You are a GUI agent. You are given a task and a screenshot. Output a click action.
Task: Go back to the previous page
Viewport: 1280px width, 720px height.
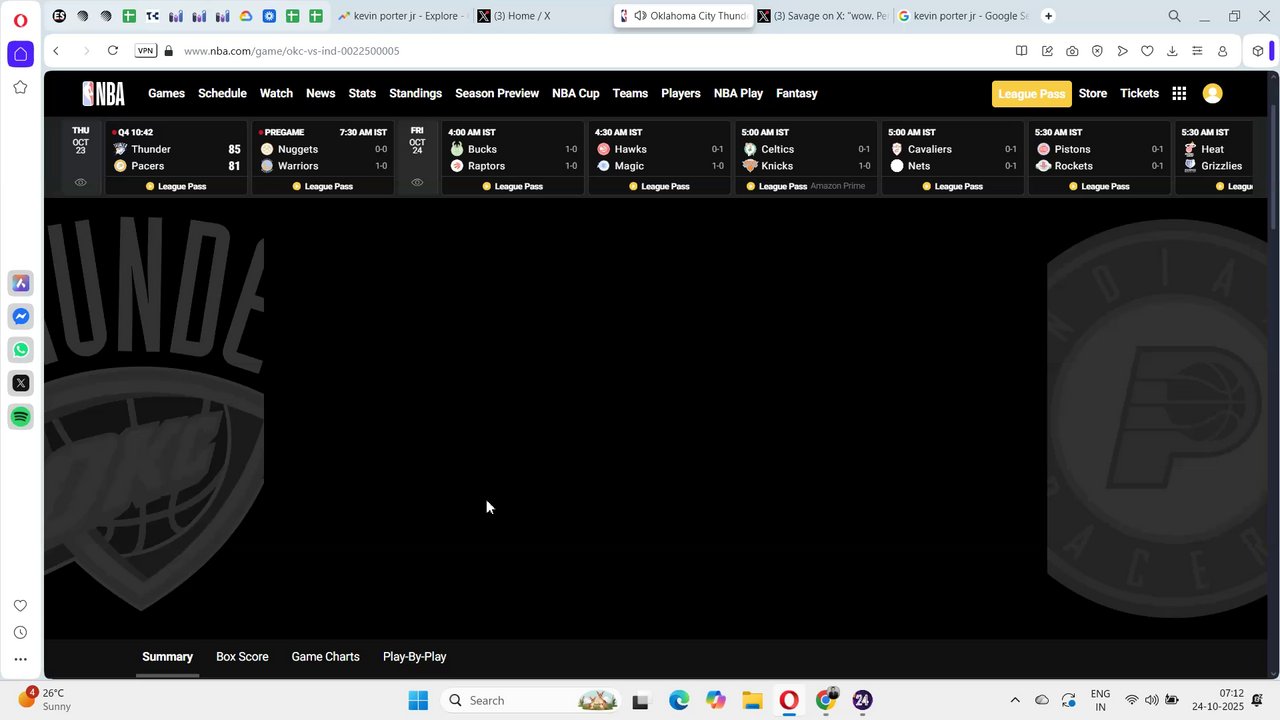click(x=56, y=51)
